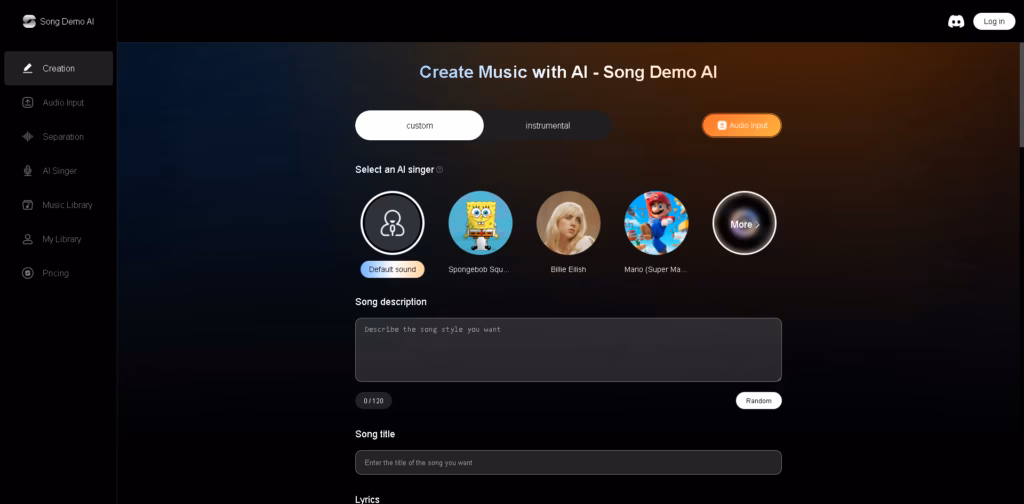Click the Spongebob Squ... name label
The height and width of the screenshot is (504, 1024).
coord(480,269)
